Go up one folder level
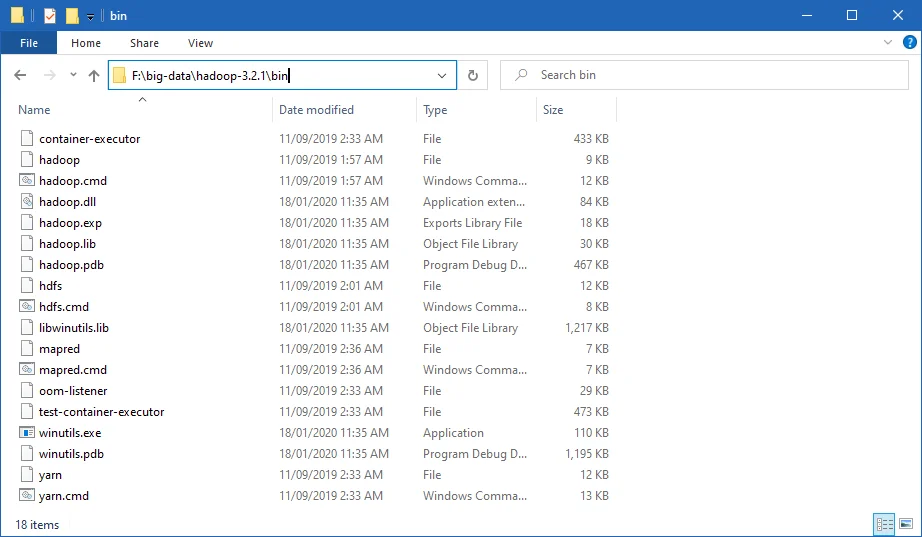Viewport: 922px width, 537px height. point(94,75)
